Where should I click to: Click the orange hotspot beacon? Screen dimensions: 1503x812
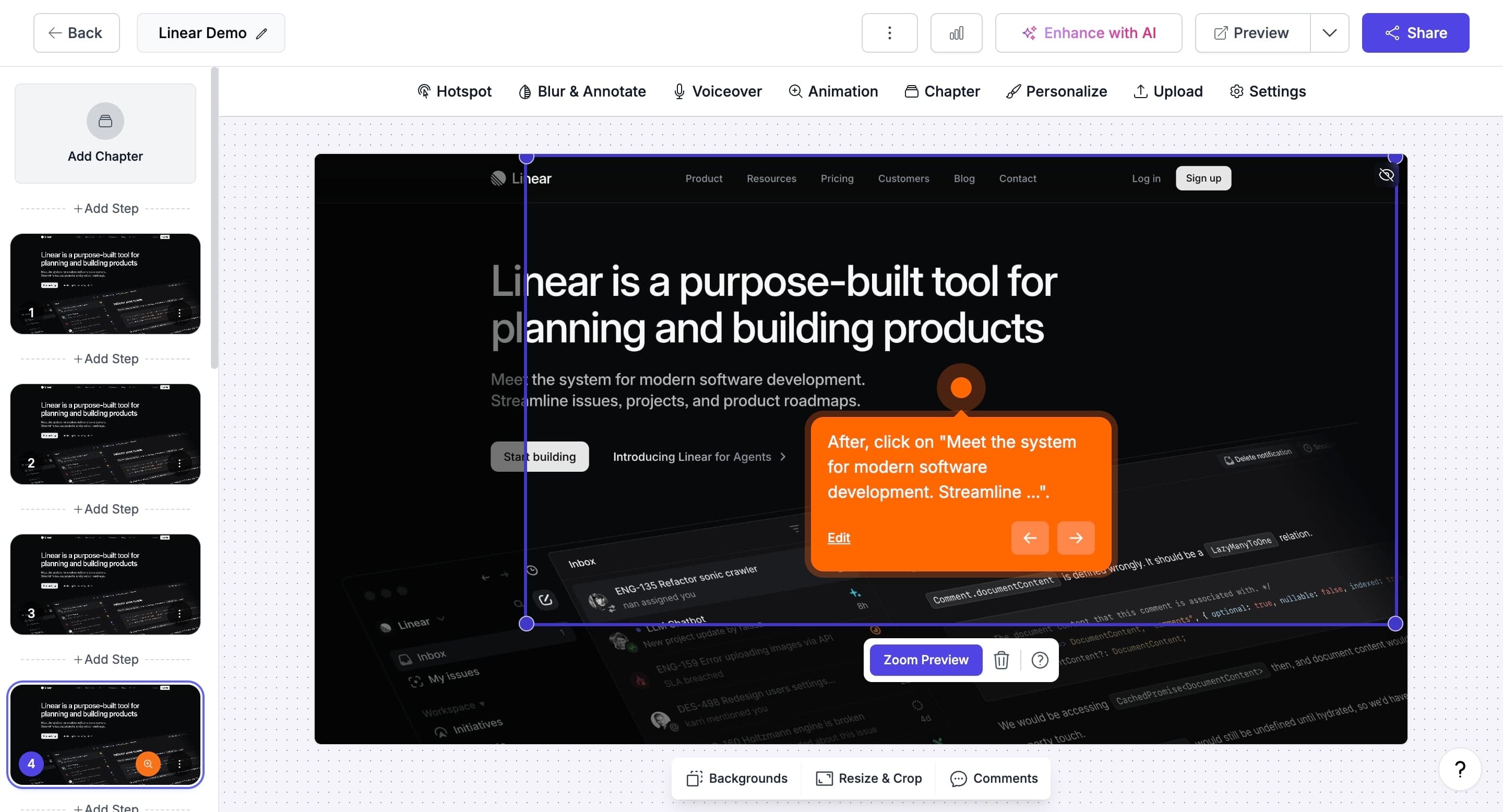click(x=960, y=387)
